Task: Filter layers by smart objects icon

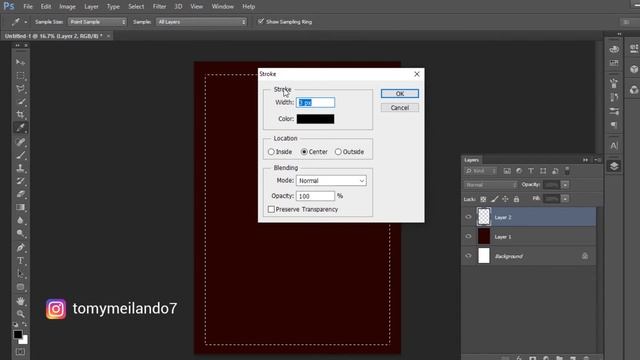Action: click(x=555, y=171)
